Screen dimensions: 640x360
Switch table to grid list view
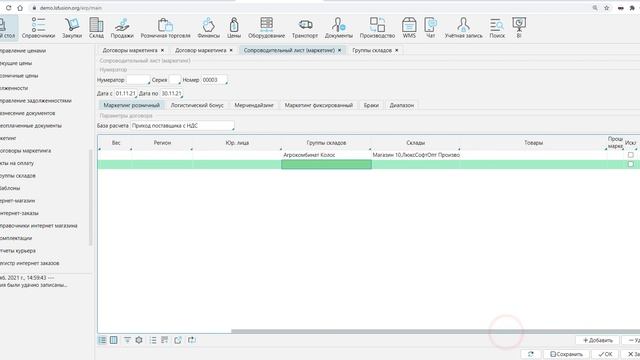tap(102, 340)
